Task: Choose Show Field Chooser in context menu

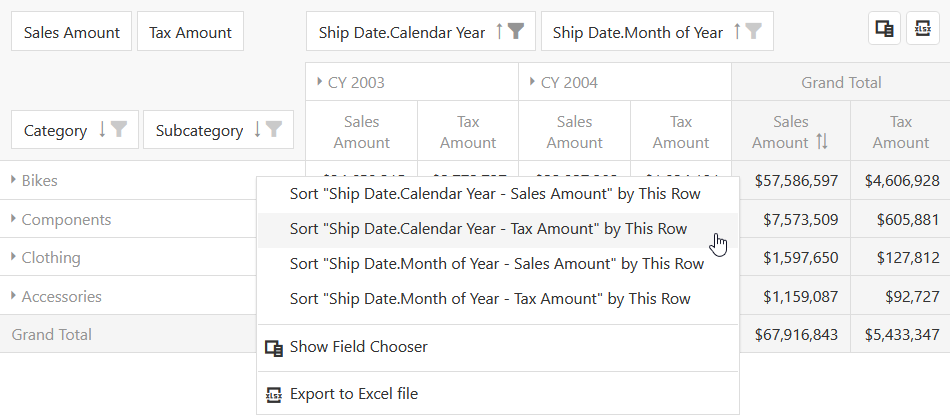Action: coord(358,347)
